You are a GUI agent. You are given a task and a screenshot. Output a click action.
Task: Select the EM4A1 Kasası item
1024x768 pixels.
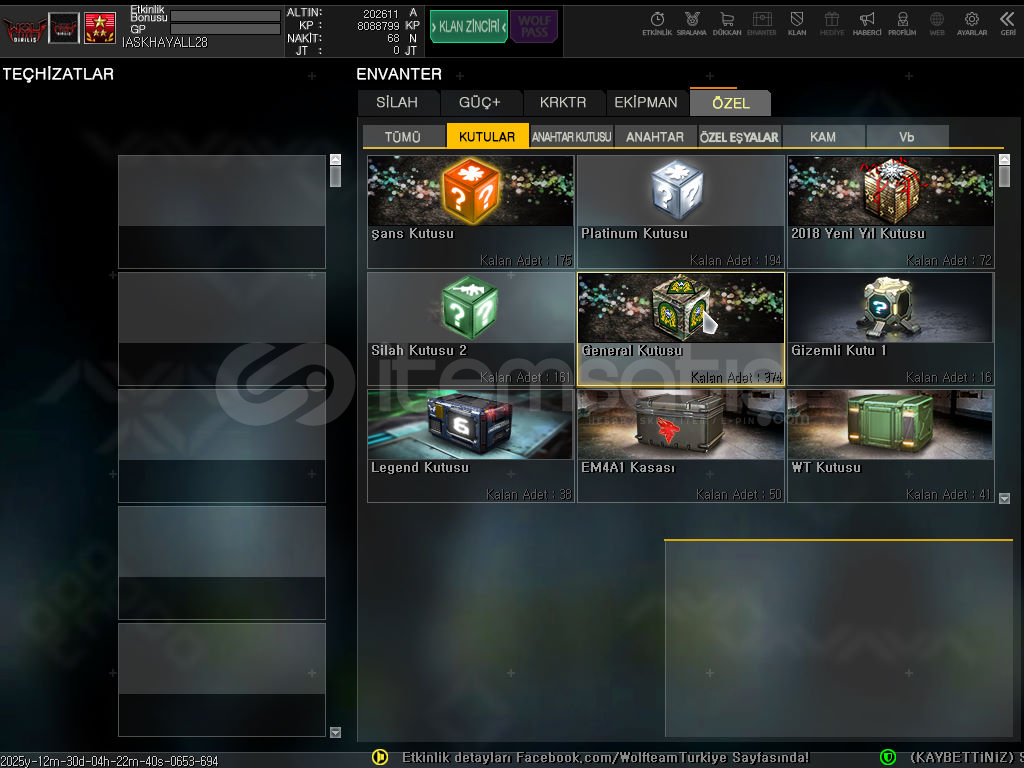click(x=680, y=445)
